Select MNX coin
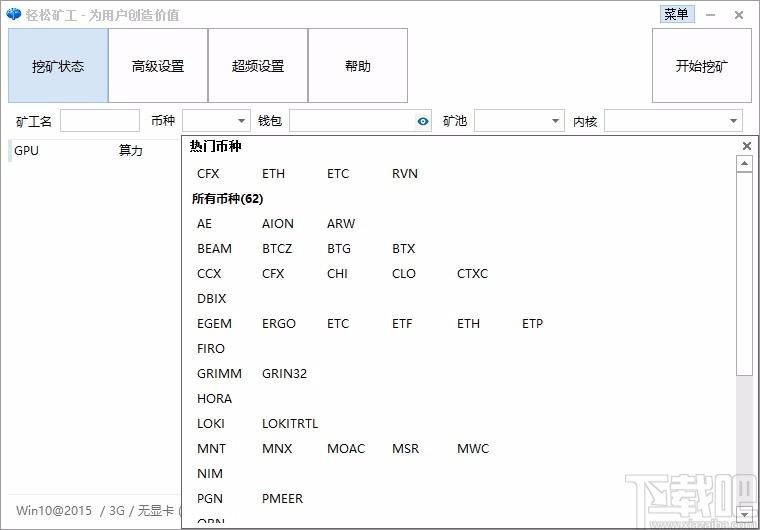760x530 pixels. tap(277, 449)
